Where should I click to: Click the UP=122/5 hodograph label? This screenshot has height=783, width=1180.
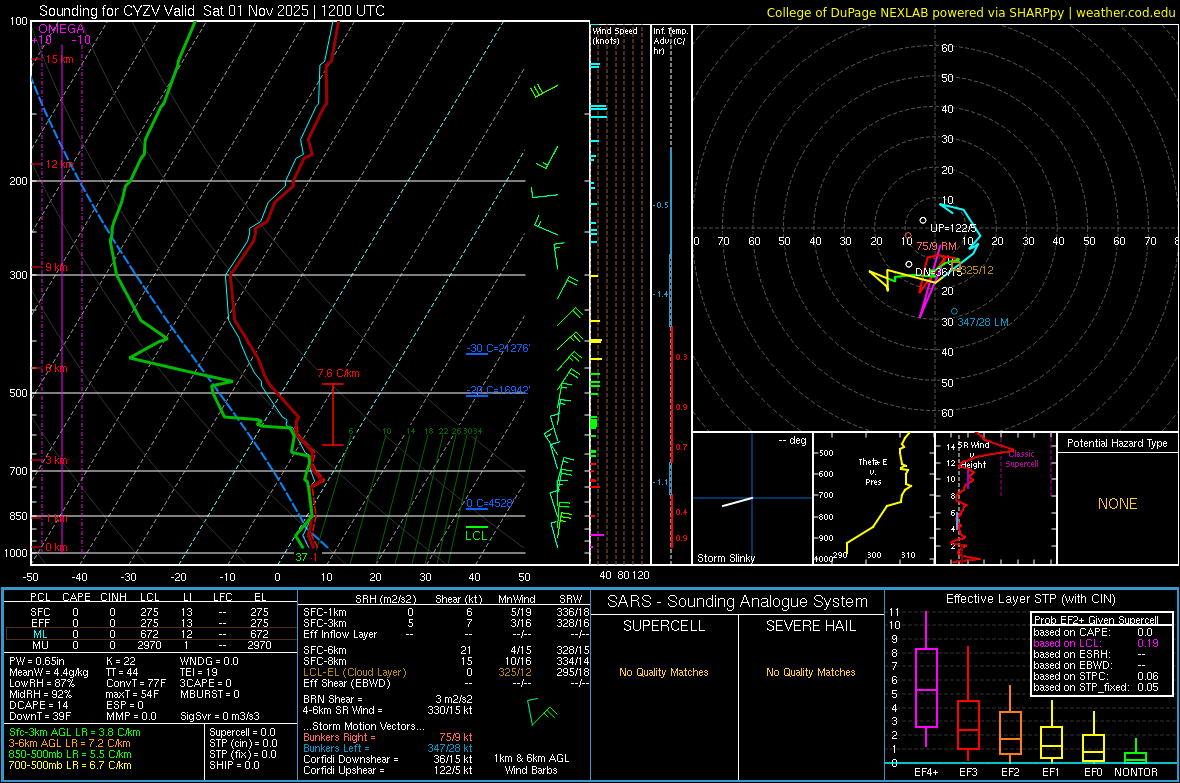pos(953,228)
